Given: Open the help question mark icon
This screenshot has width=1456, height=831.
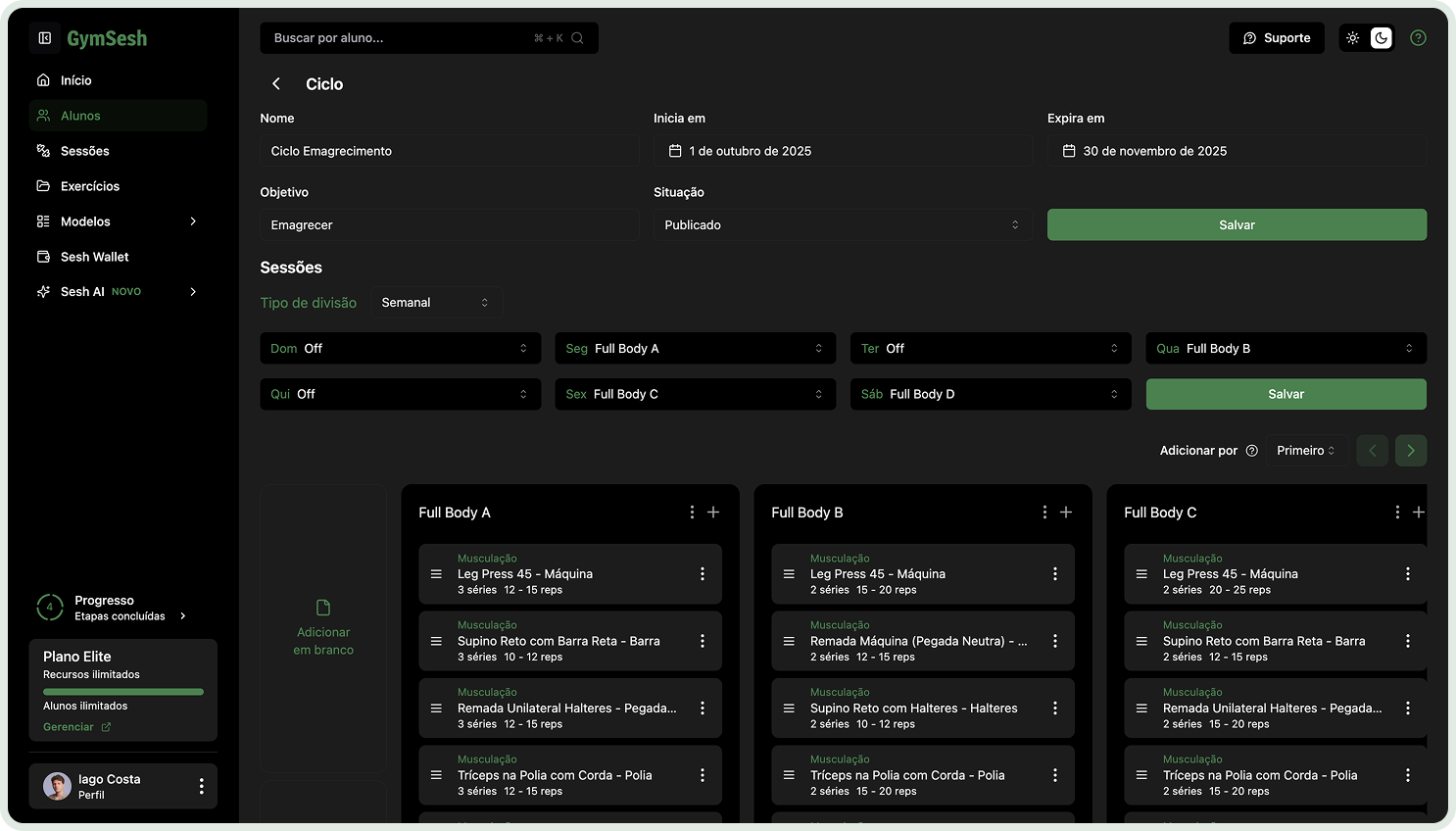Looking at the screenshot, I should pos(1418,38).
